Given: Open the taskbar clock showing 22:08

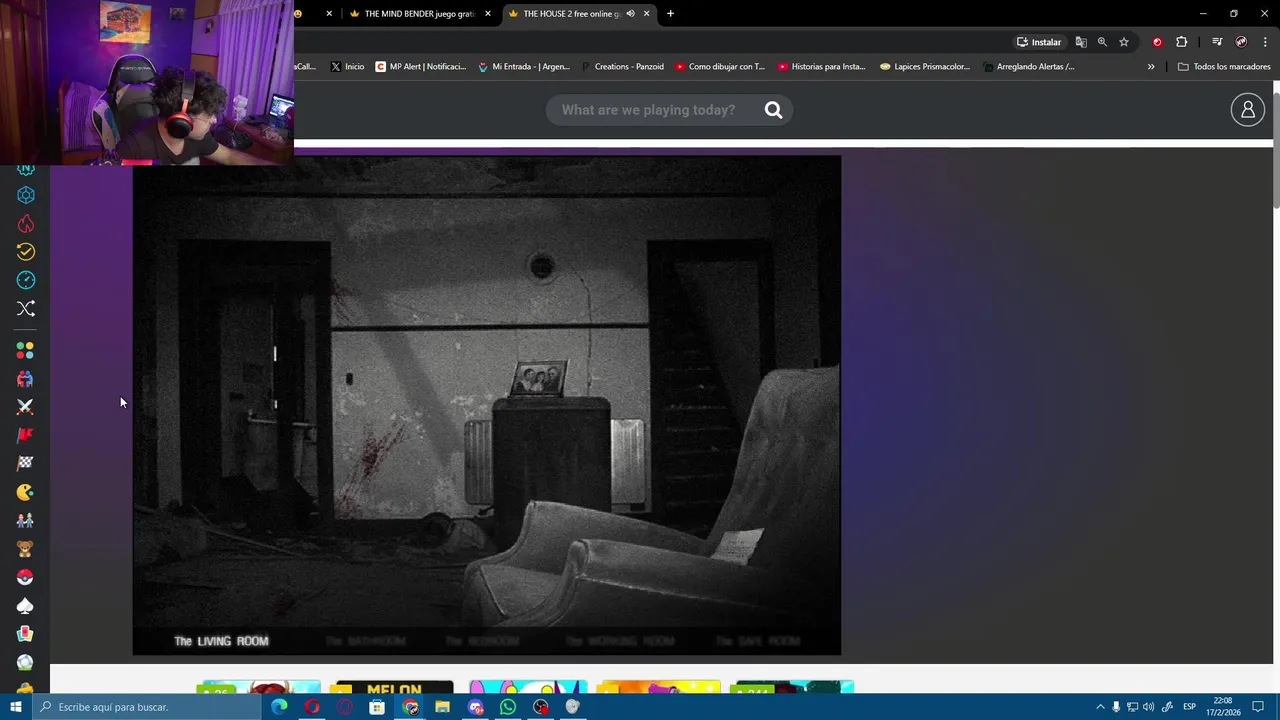Looking at the screenshot, I should 1222,707.
